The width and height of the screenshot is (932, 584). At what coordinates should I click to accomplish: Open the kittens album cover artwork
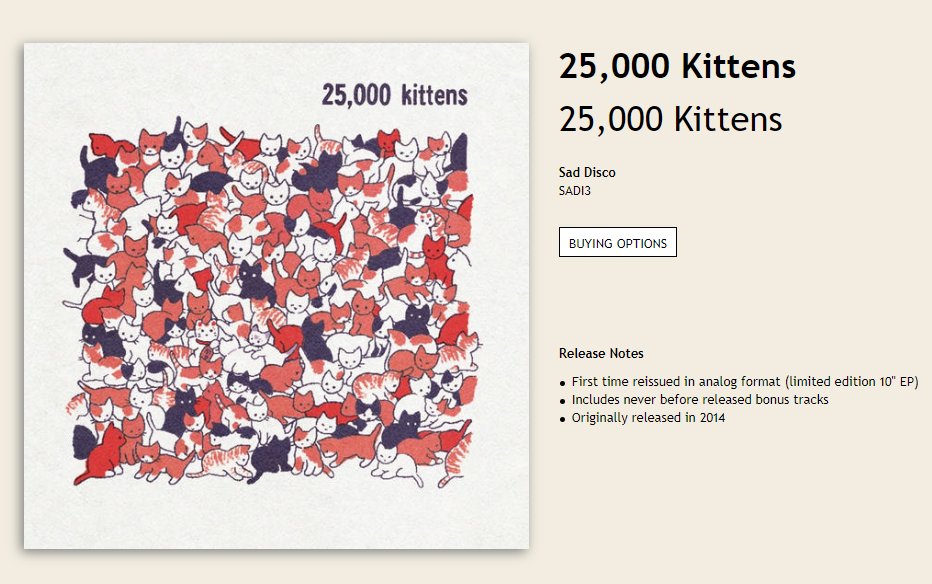(276, 295)
